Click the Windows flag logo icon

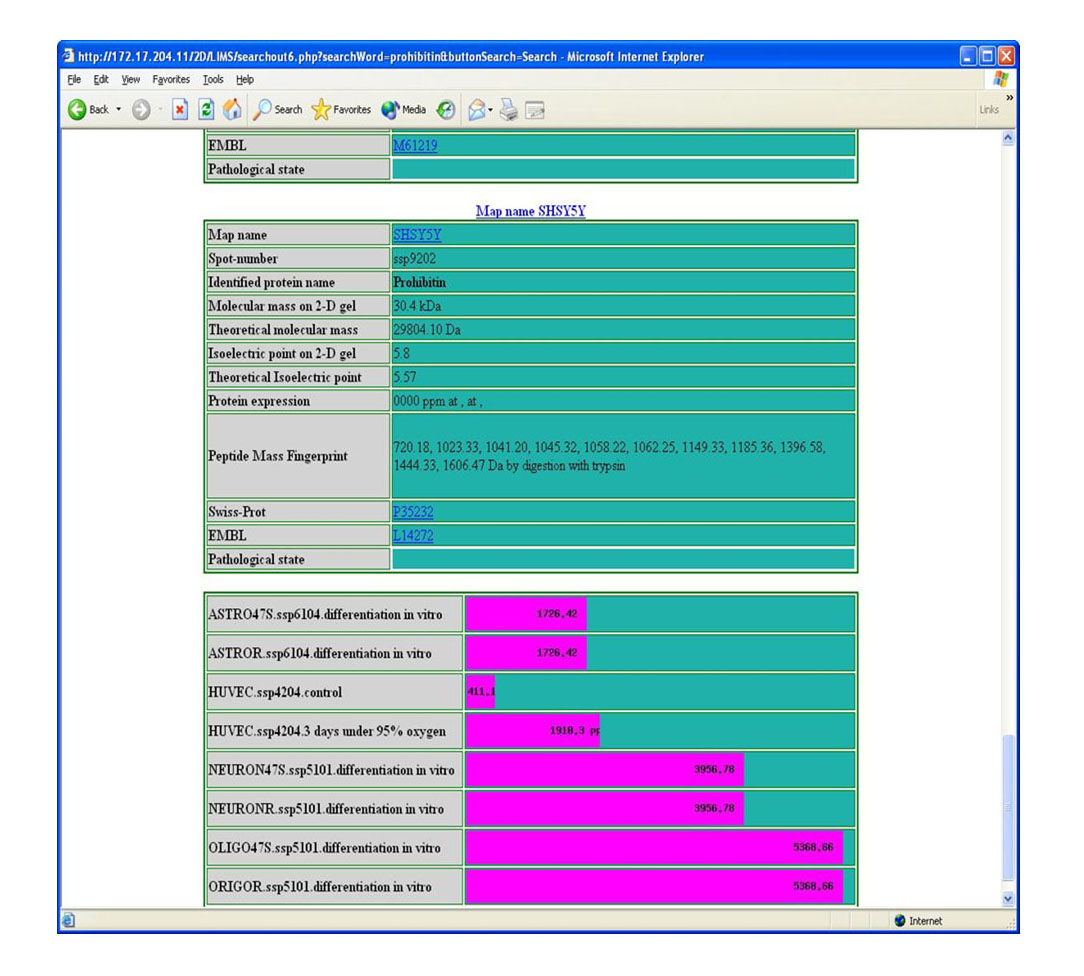pos(1000,79)
